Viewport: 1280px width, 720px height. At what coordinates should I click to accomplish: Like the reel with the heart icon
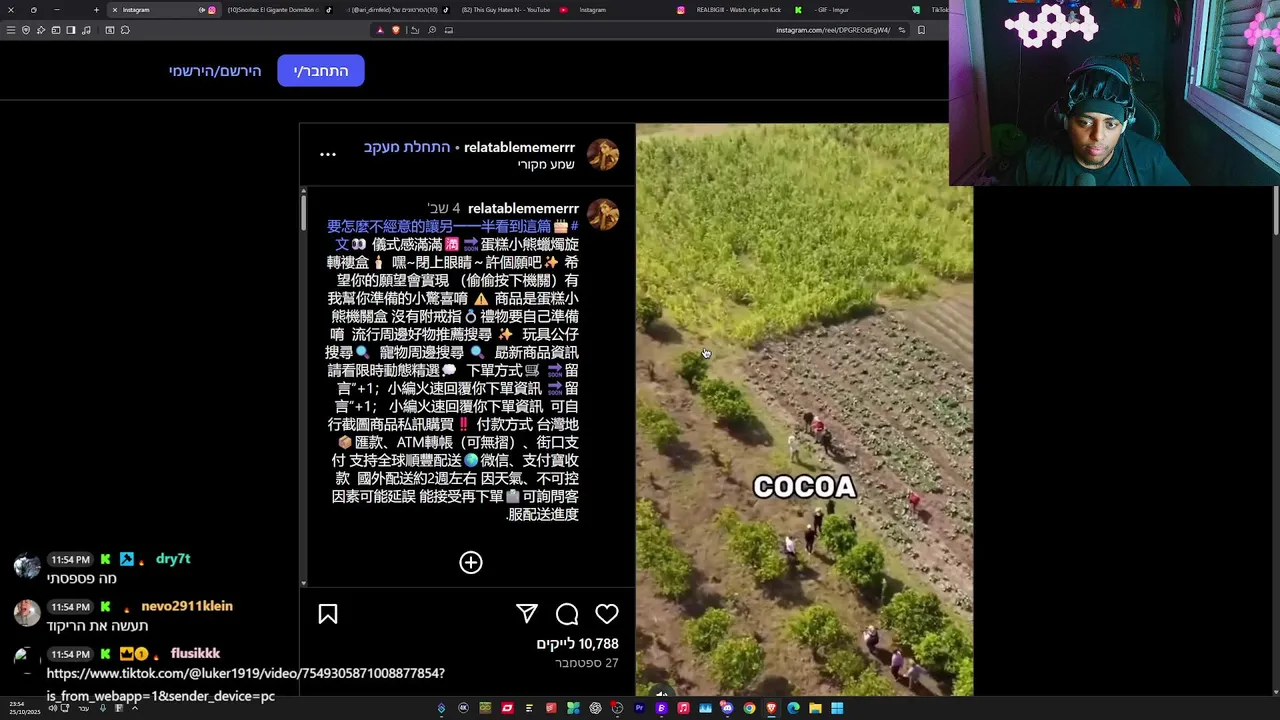(607, 614)
